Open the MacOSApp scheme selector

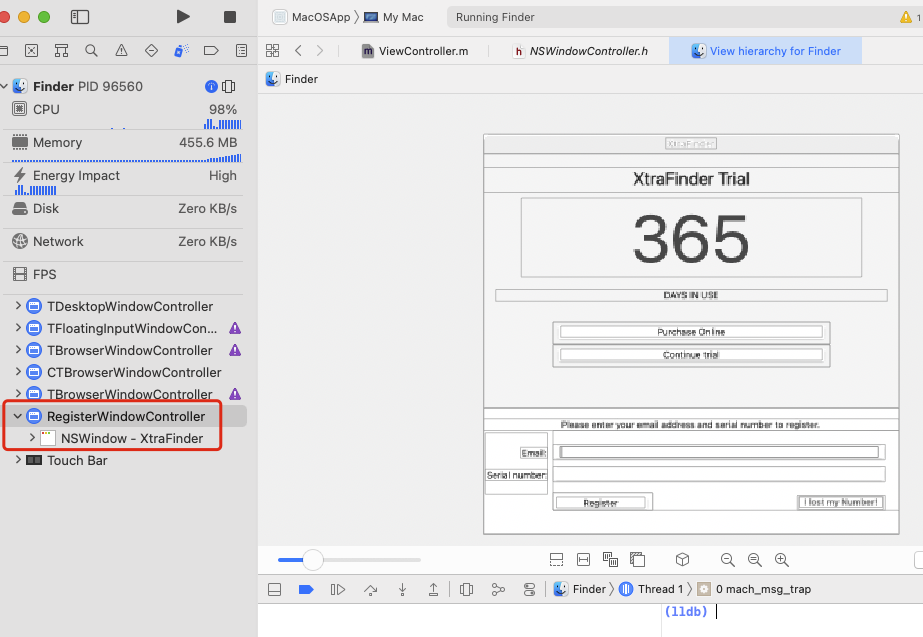coord(312,17)
